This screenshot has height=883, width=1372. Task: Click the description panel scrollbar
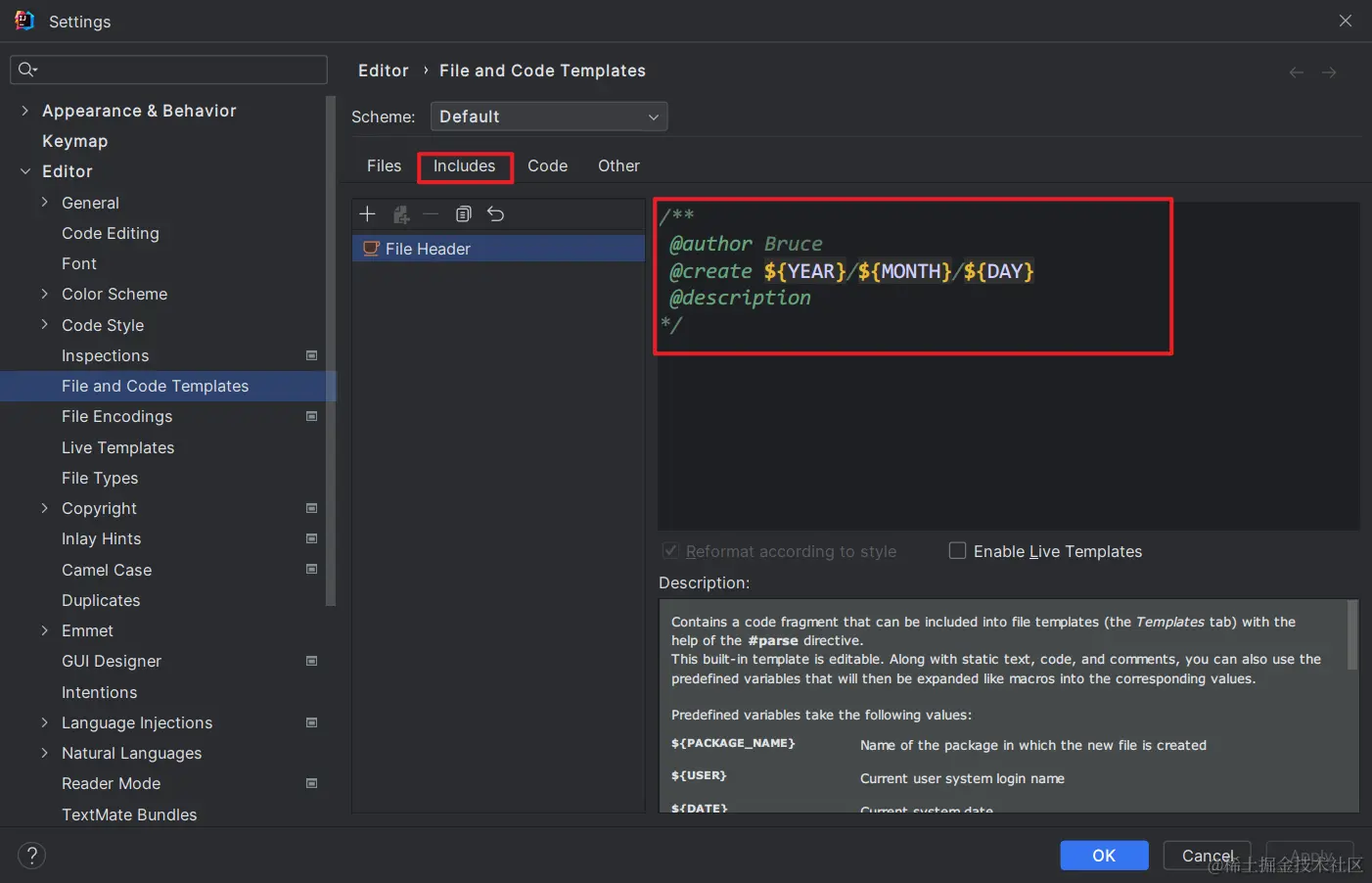click(1352, 635)
